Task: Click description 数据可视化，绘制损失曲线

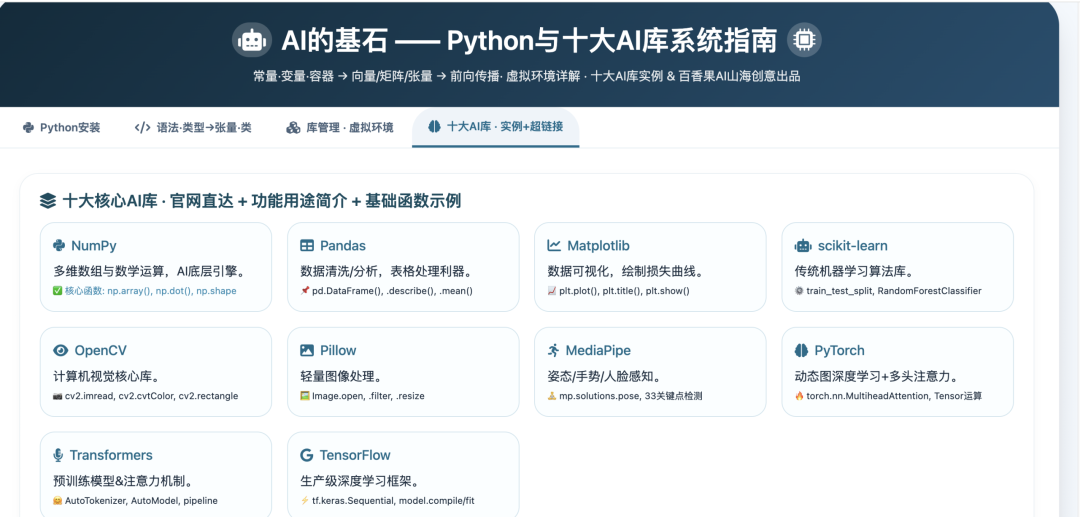Action: tap(624, 271)
